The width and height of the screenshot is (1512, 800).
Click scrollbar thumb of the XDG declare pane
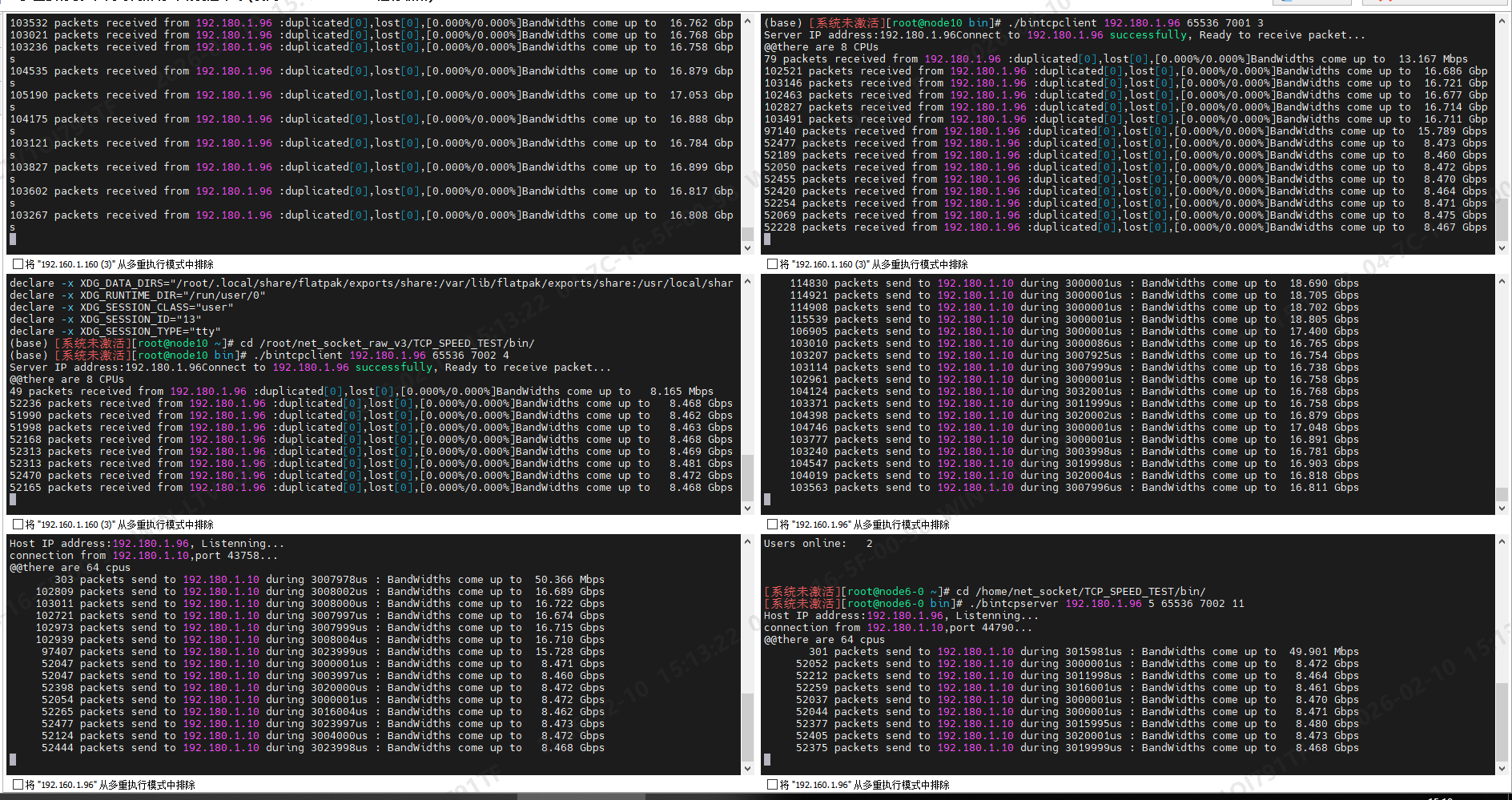(747, 478)
